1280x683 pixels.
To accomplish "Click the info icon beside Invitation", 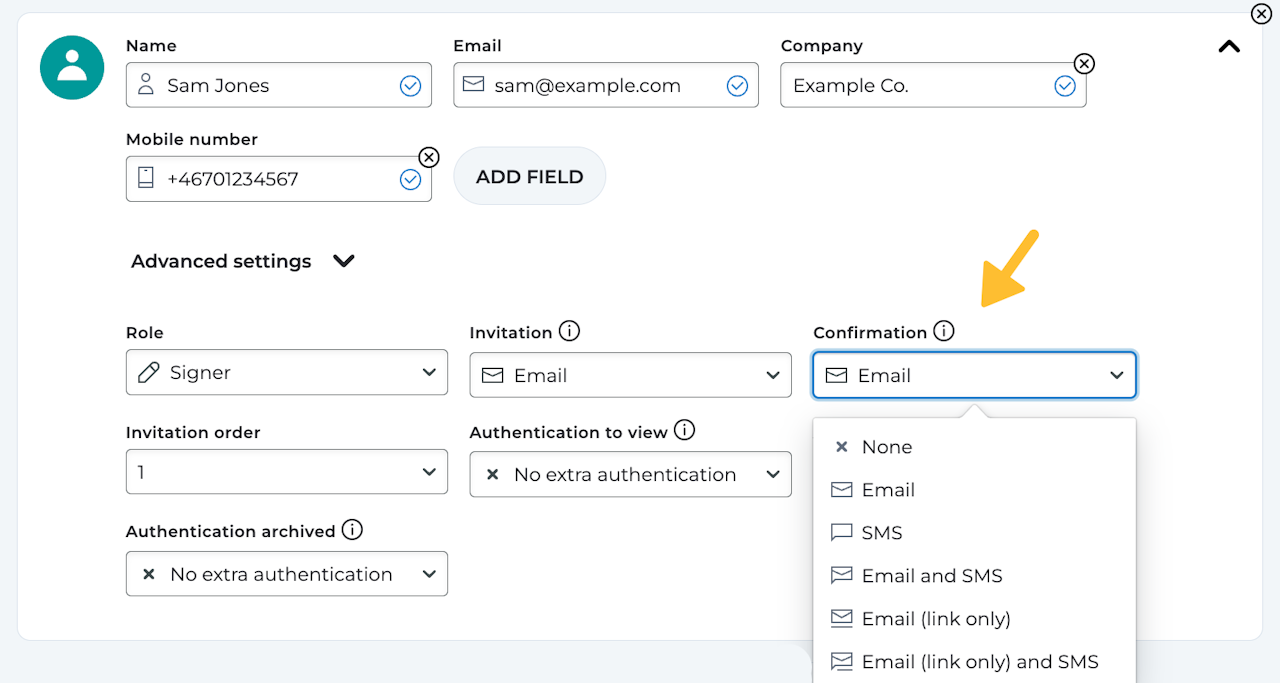I will (569, 331).
